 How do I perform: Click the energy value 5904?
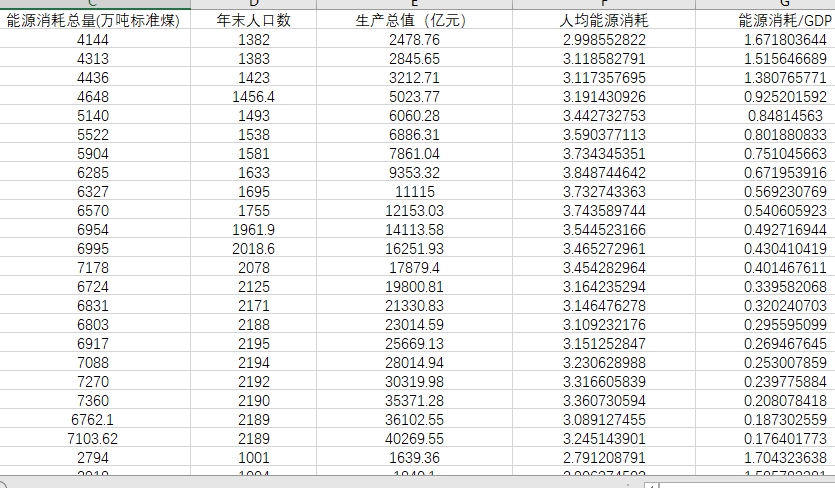pos(93,153)
